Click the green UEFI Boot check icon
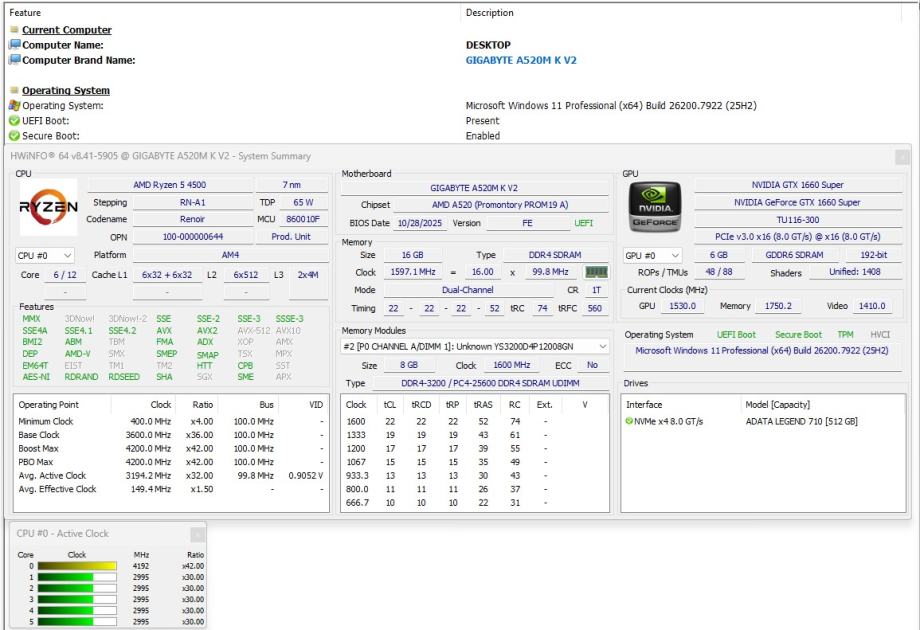The height and width of the screenshot is (630, 920). point(14,121)
